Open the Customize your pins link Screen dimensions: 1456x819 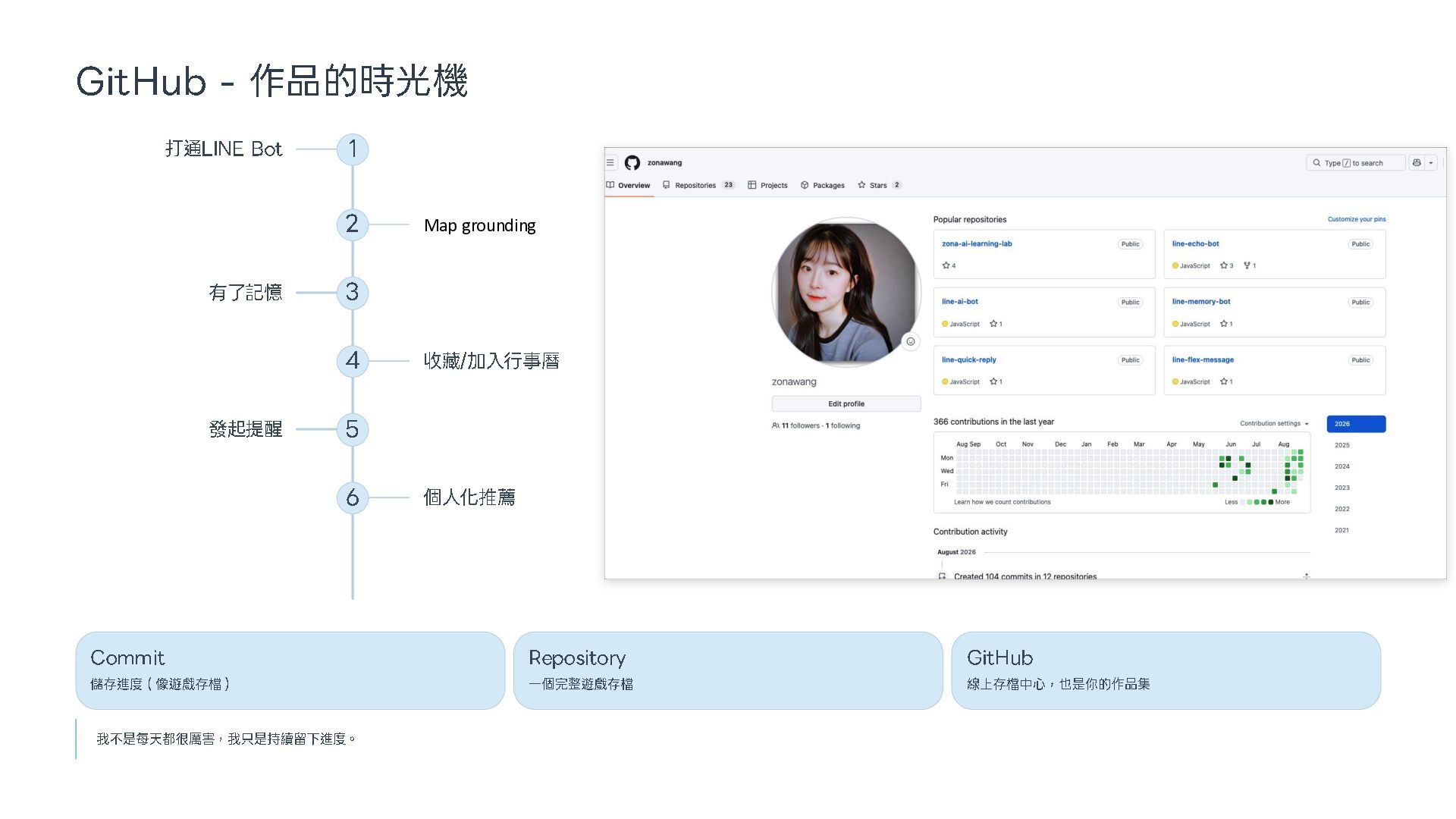[x=1357, y=219]
